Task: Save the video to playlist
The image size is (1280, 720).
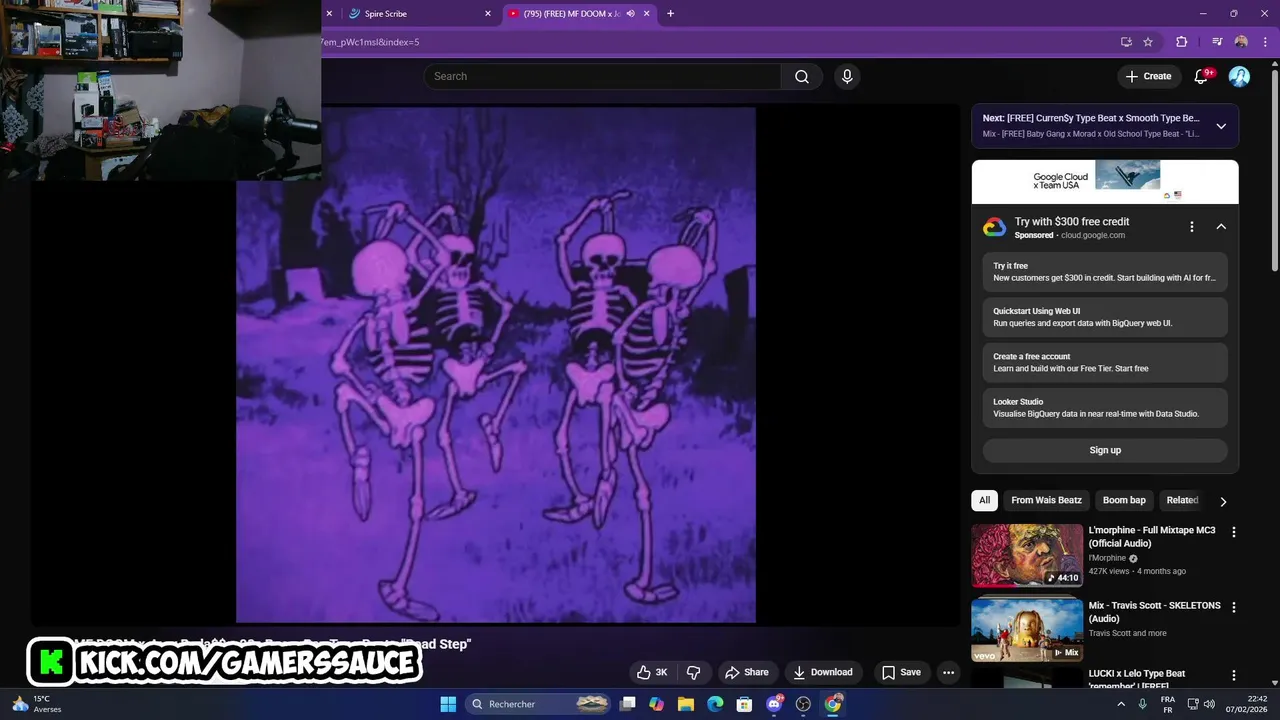Action: click(901, 672)
